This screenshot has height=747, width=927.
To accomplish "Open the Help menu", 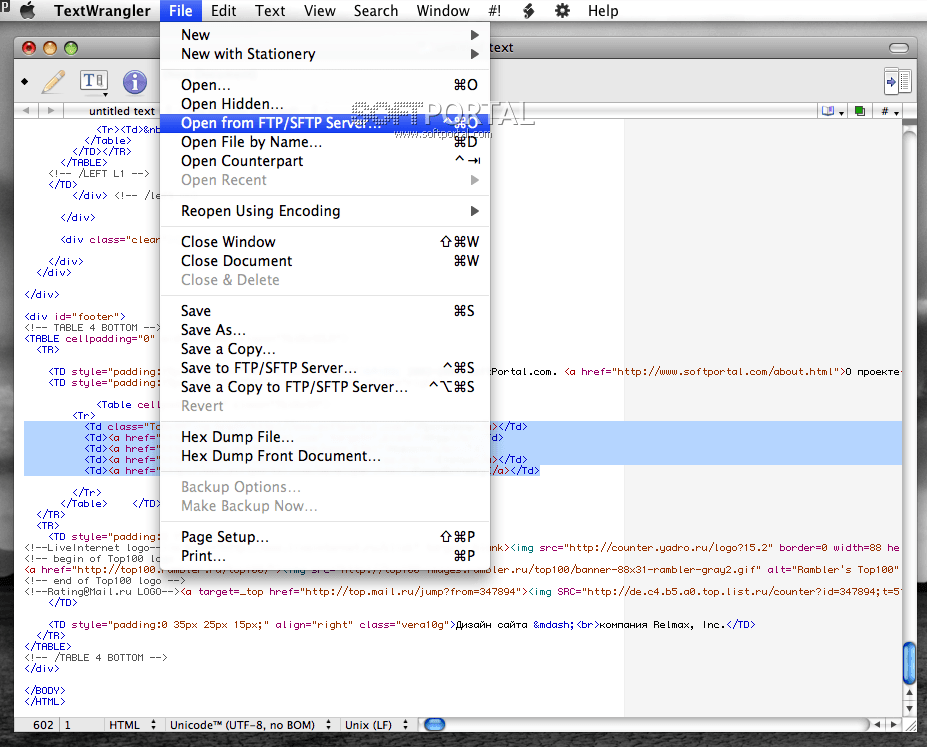I will coord(603,11).
